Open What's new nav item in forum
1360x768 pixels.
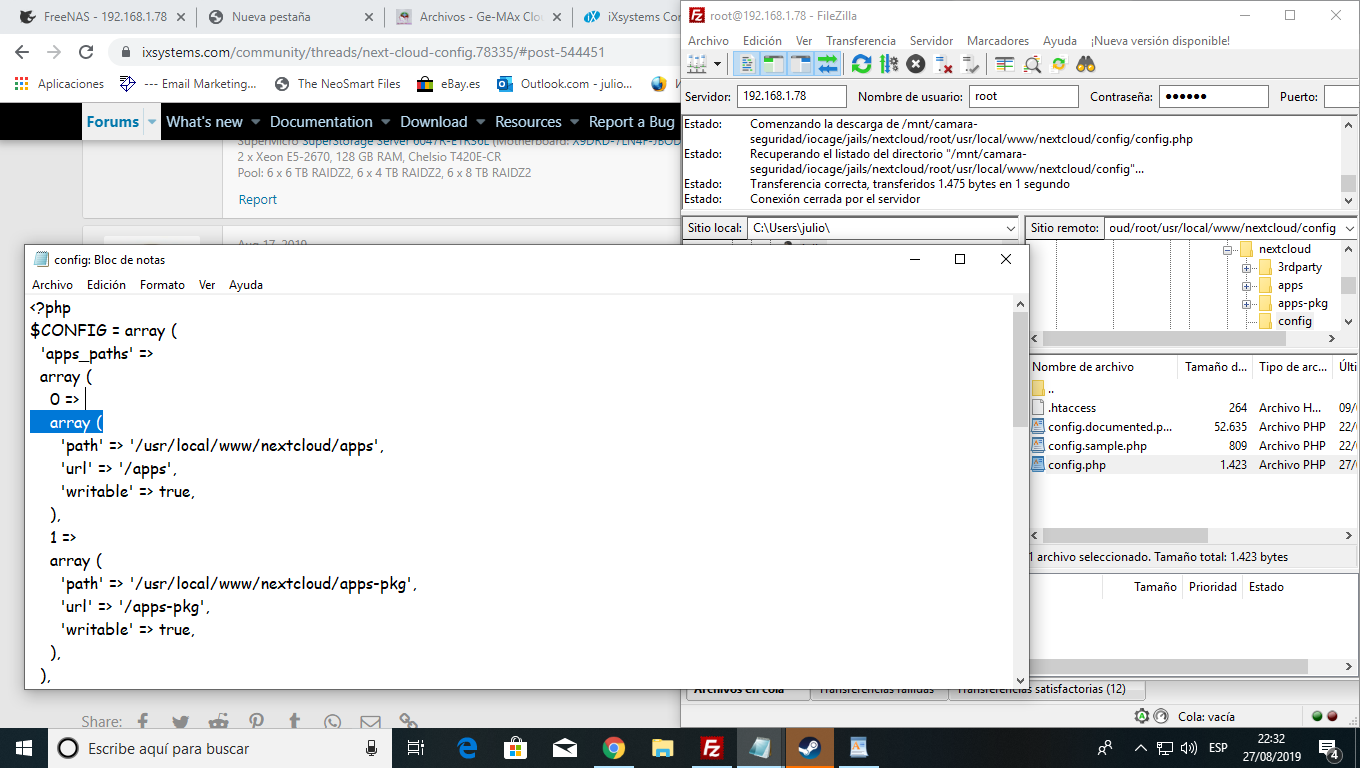pyautogui.click(x=205, y=122)
